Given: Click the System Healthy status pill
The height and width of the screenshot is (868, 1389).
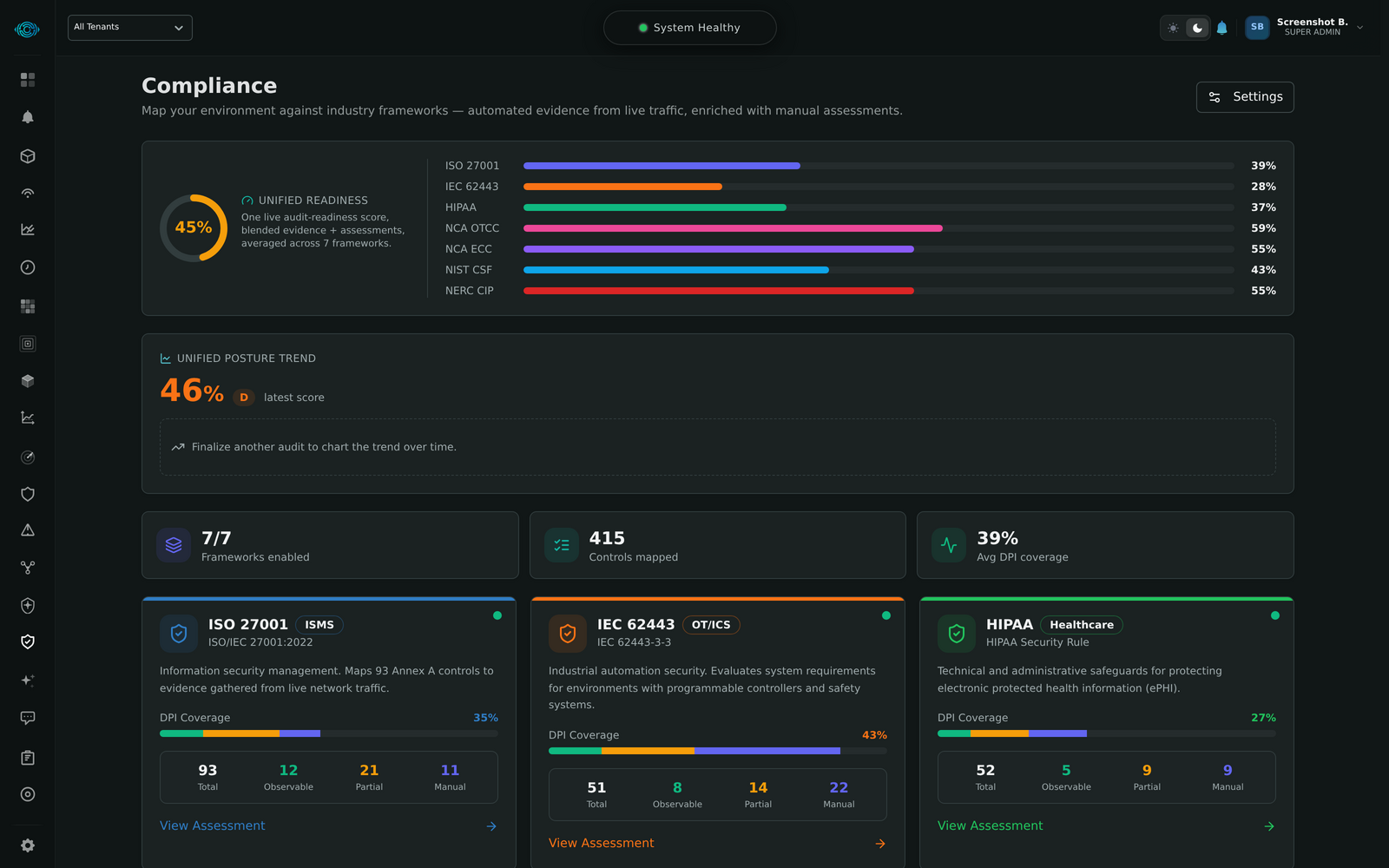Looking at the screenshot, I should coord(690,28).
